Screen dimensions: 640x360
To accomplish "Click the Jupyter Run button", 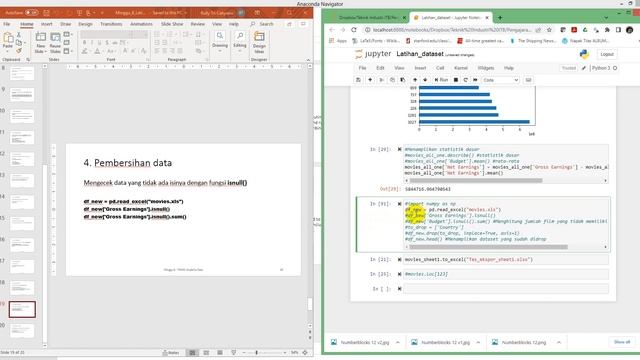I will click(441, 80).
